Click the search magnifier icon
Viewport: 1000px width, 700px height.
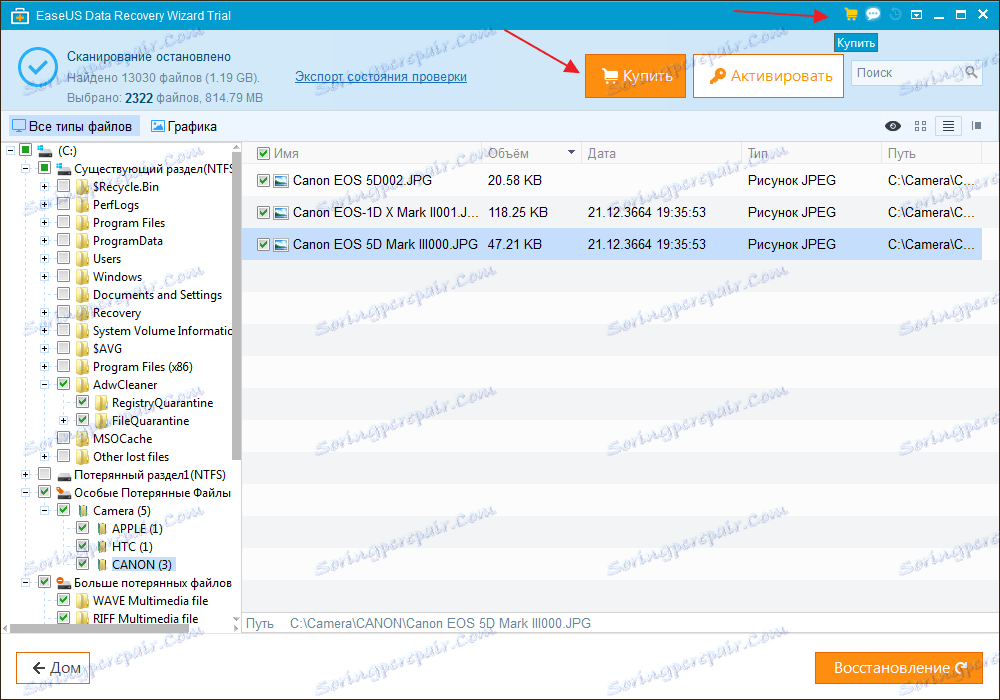(971, 72)
